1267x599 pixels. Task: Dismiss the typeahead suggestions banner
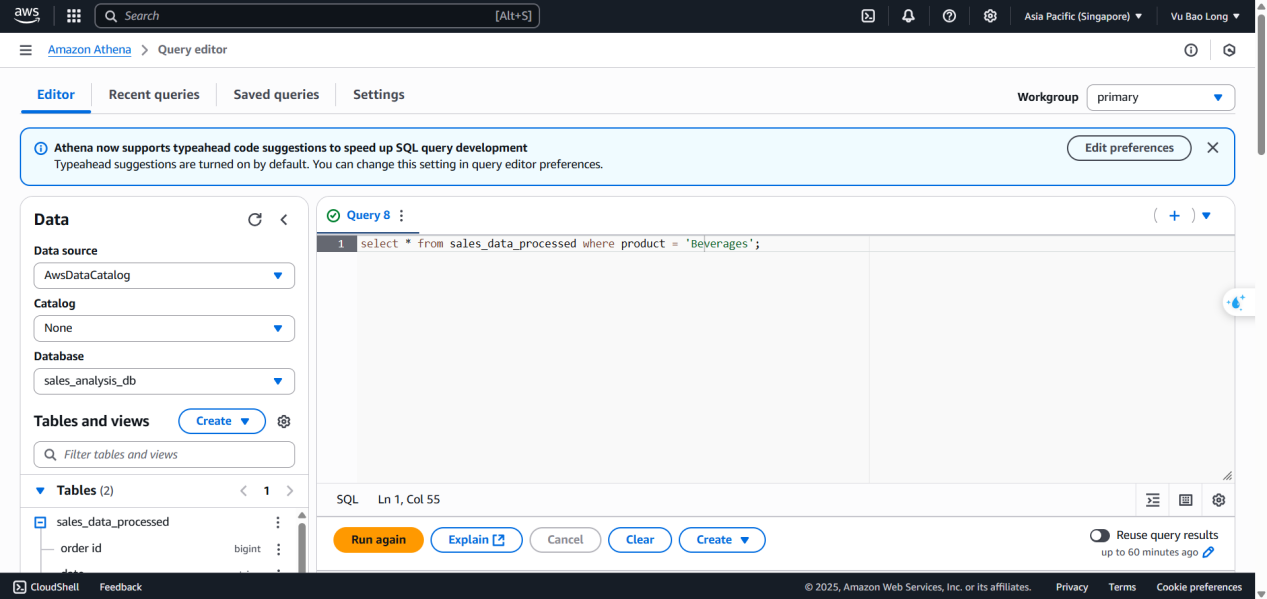coord(1213,148)
